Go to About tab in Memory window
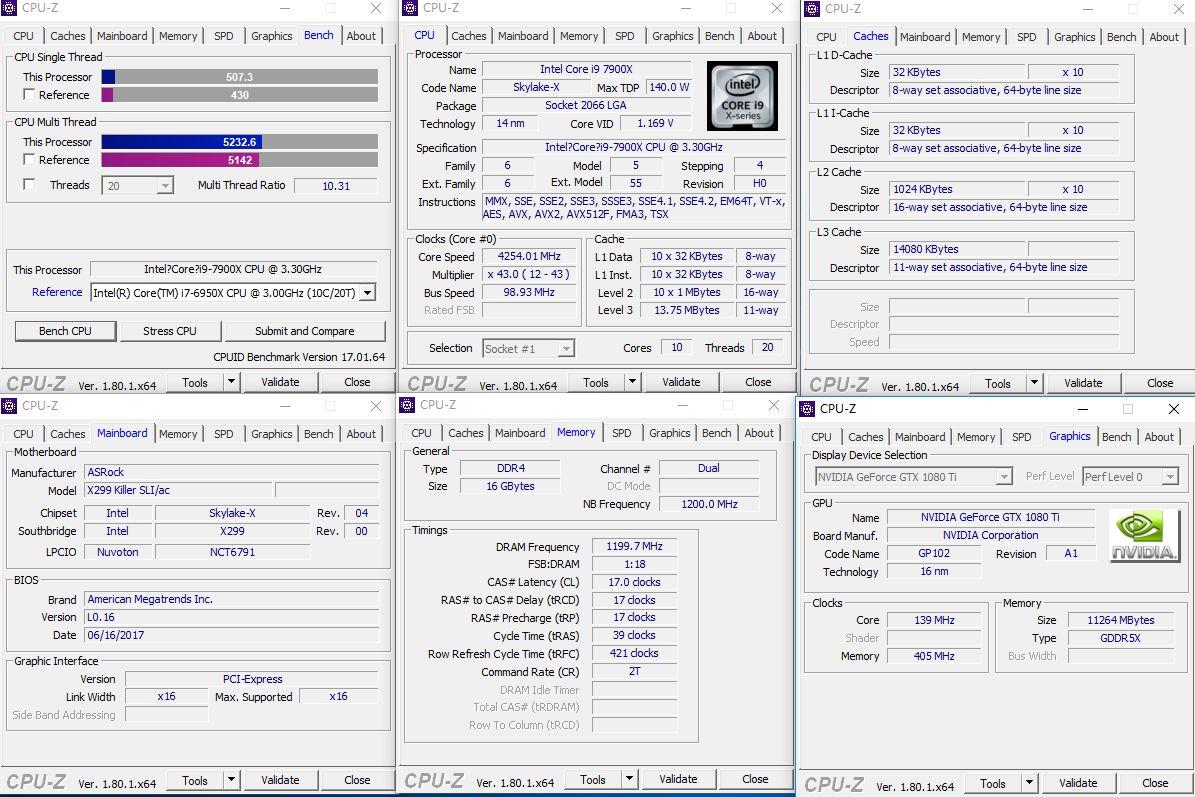Screen dimensions: 1195x797 point(759,433)
